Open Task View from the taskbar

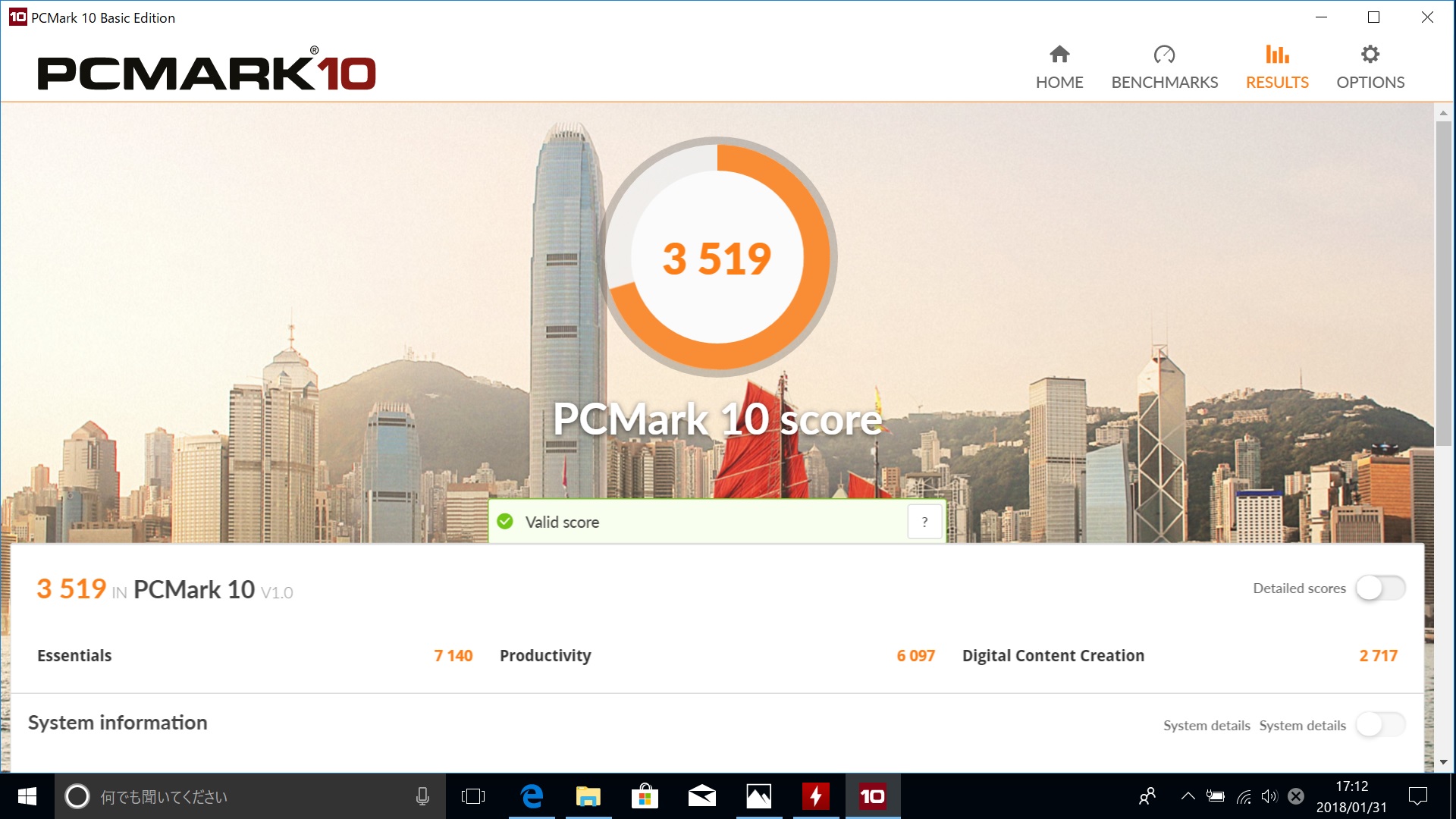pos(473,796)
